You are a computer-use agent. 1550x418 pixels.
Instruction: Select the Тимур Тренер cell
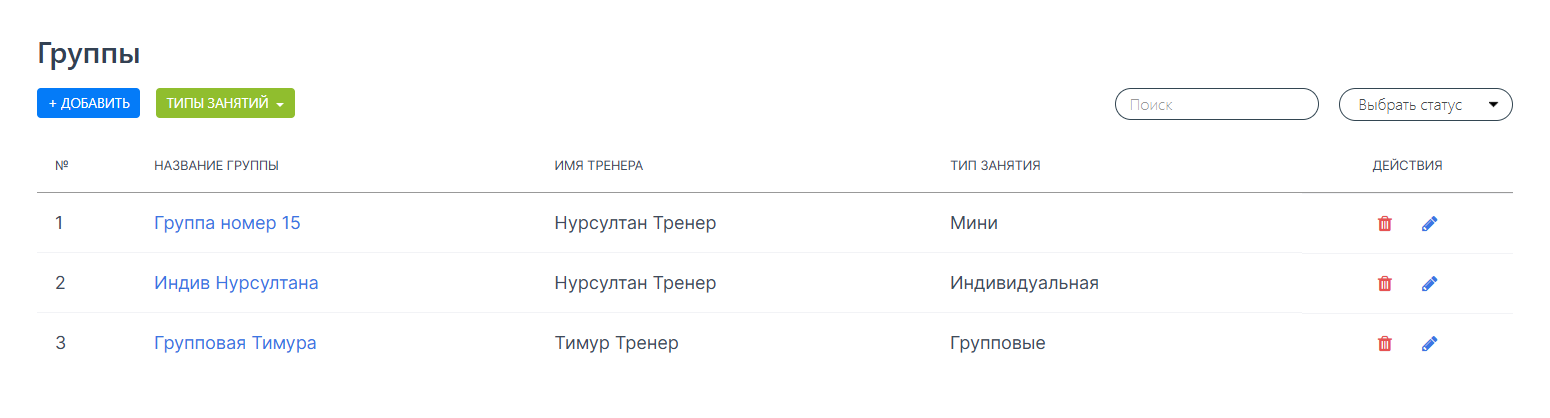616,343
